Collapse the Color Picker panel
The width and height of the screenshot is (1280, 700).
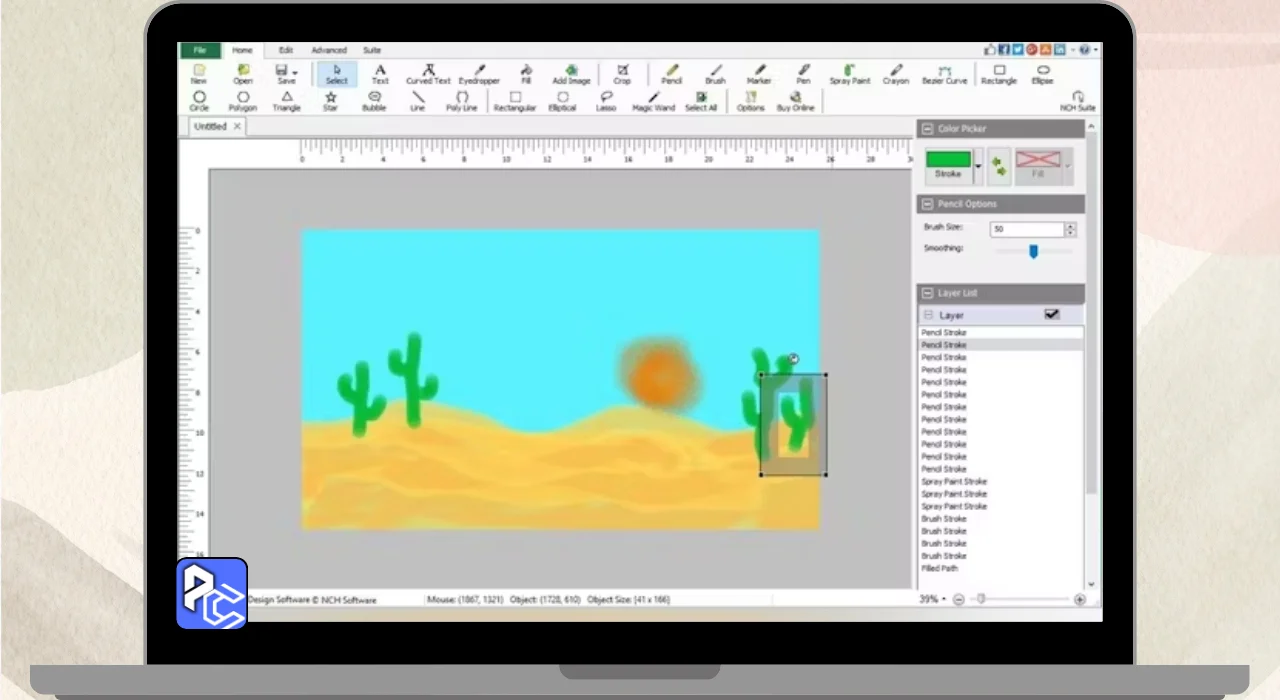927,129
